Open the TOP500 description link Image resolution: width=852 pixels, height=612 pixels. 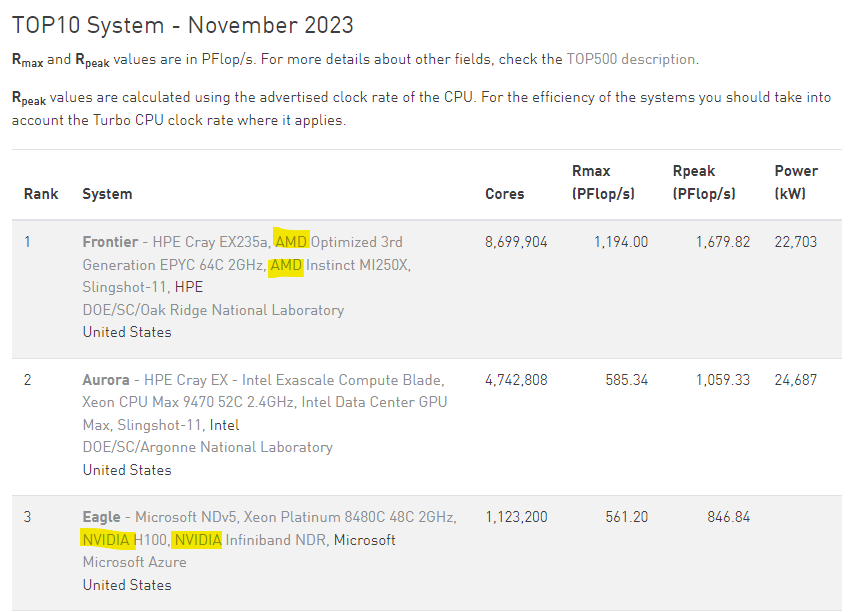coord(630,59)
